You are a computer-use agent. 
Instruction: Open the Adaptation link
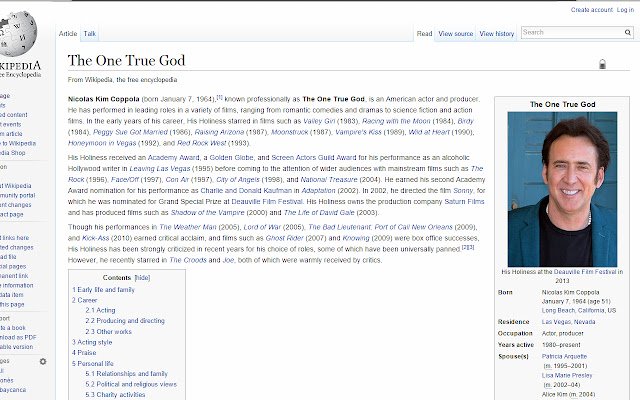318,191
